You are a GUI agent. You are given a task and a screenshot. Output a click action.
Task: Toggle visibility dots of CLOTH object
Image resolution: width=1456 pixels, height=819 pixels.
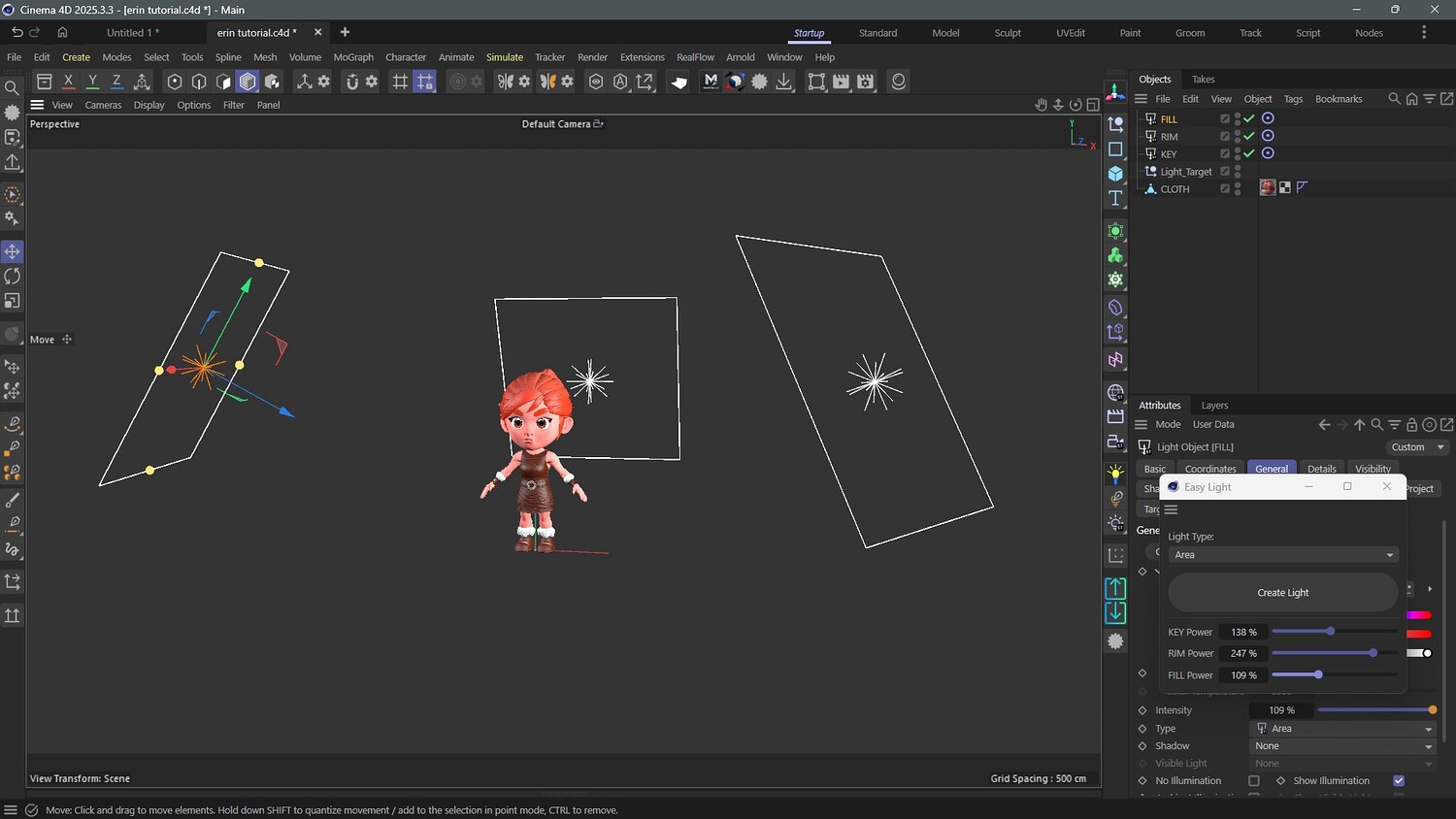[1238, 189]
